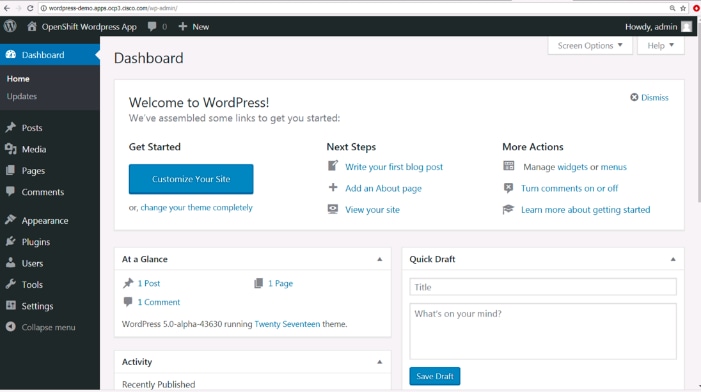Collapse the At a Glance panel
Image resolution: width=701 pixels, height=392 pixels.
point(380,259)
